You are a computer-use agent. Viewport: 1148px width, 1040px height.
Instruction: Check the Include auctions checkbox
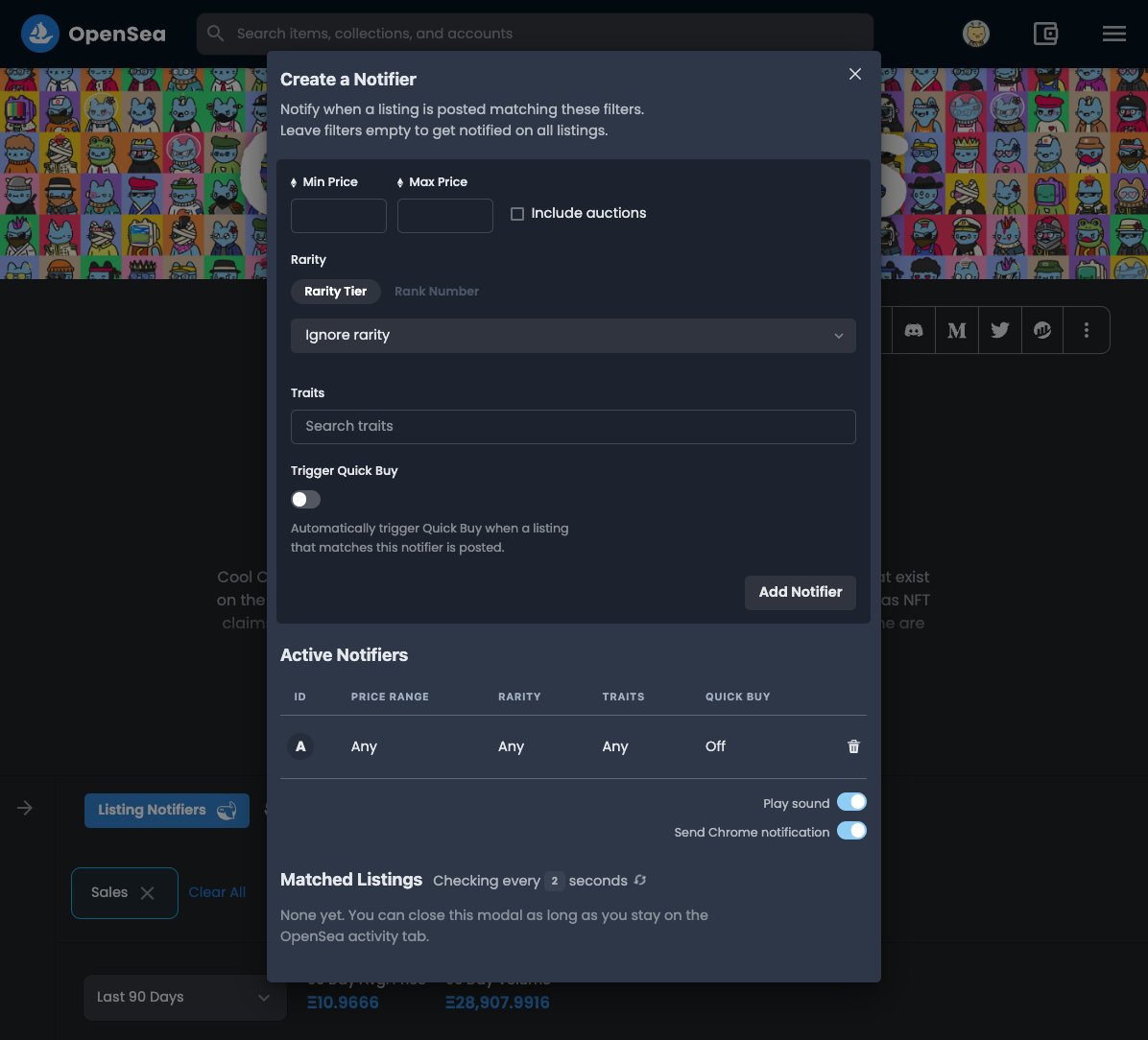click(x=517, y=214)
